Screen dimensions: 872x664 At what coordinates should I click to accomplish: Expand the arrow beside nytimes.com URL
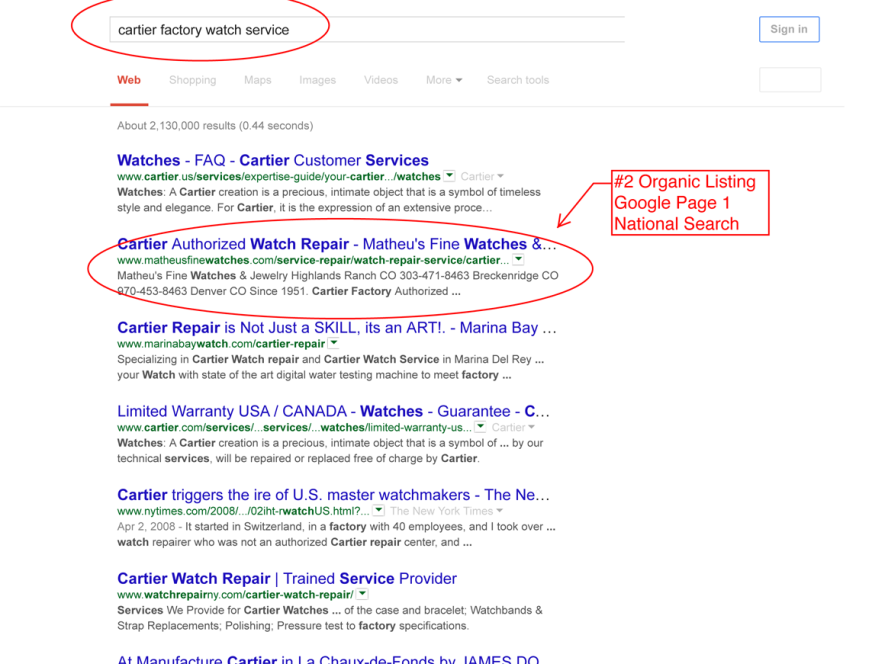click(x=379, y=511)
